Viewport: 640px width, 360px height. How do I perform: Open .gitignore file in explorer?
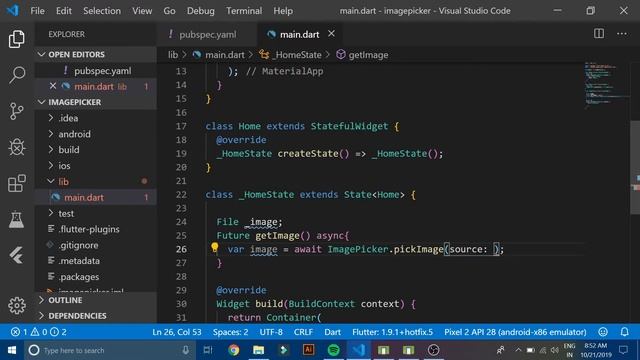coord(96,245)
